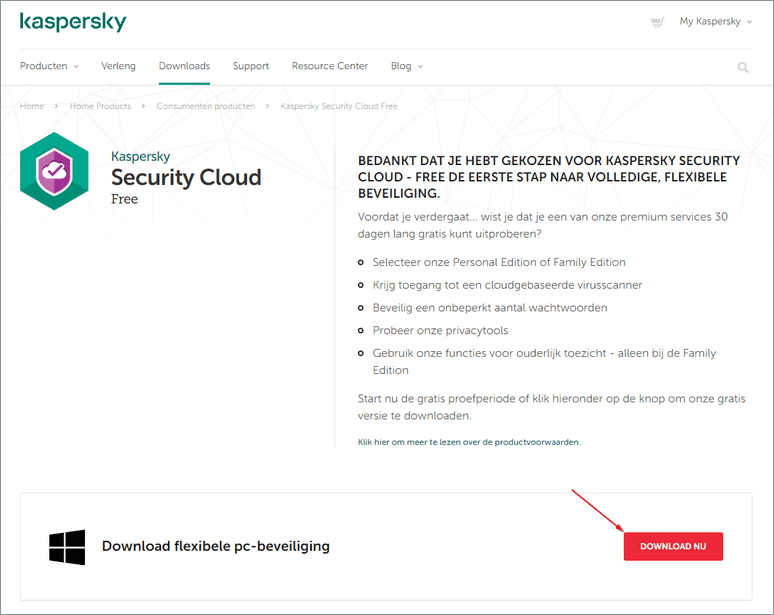Expand the My Kaspersky dropdown

point(715,22)
